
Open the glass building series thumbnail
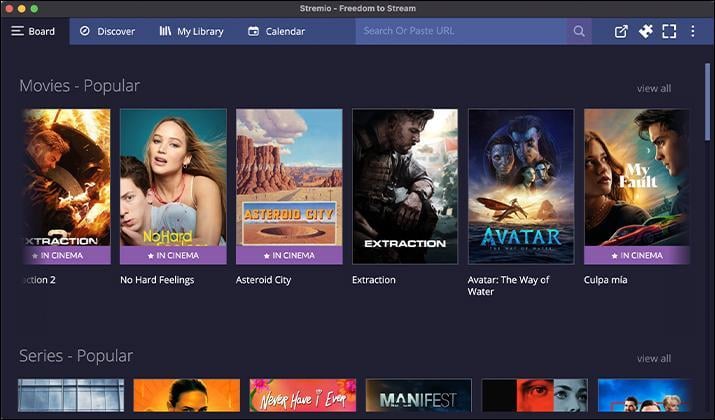tap(71, 395)
